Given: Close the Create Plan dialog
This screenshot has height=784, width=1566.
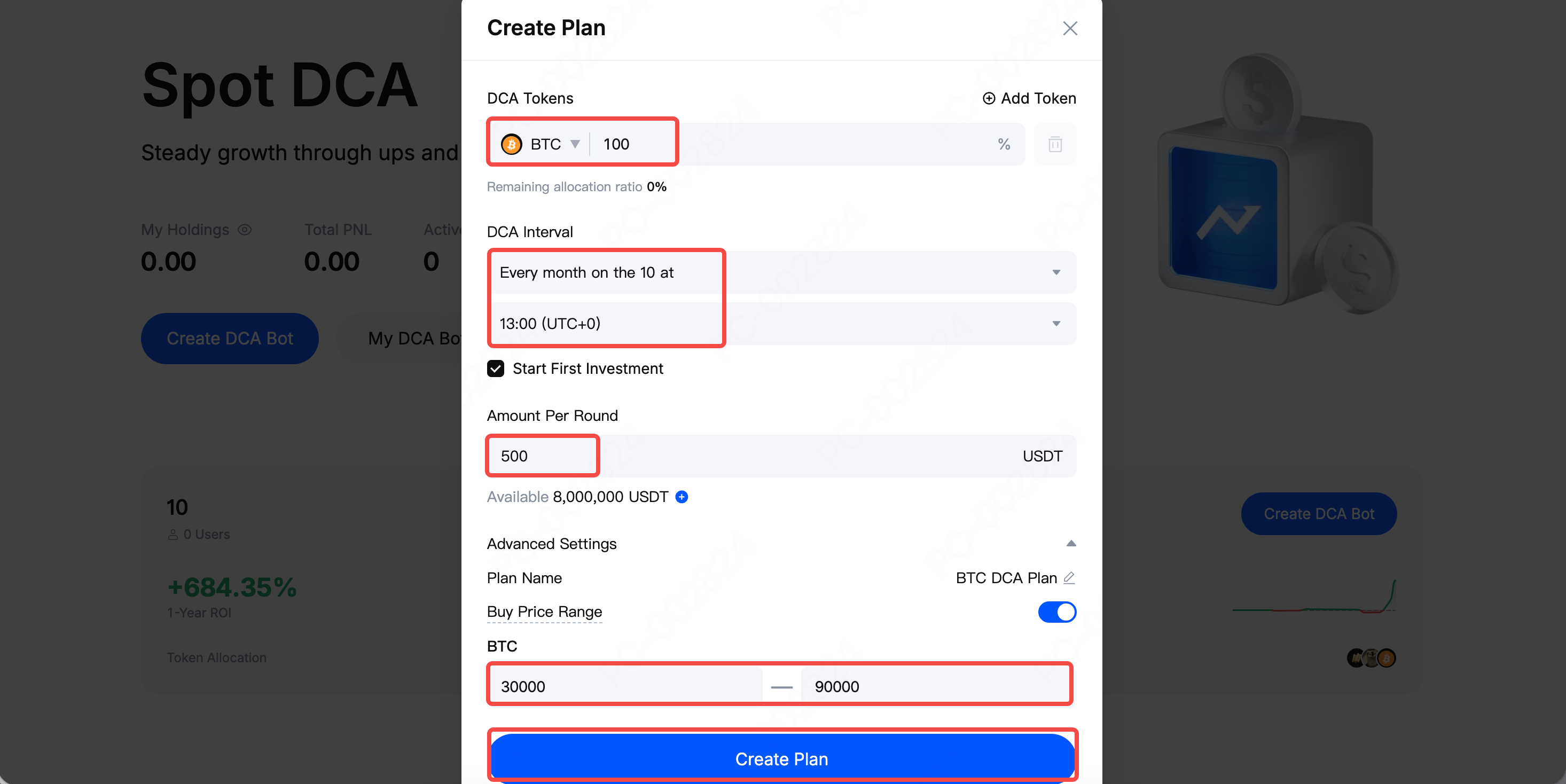Looking at the screenshot, I should (1069, 28).
